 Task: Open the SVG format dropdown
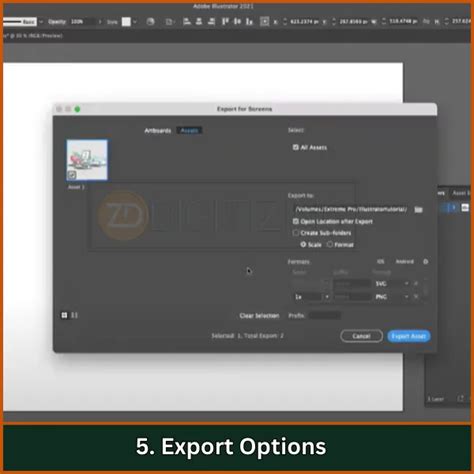392,284
